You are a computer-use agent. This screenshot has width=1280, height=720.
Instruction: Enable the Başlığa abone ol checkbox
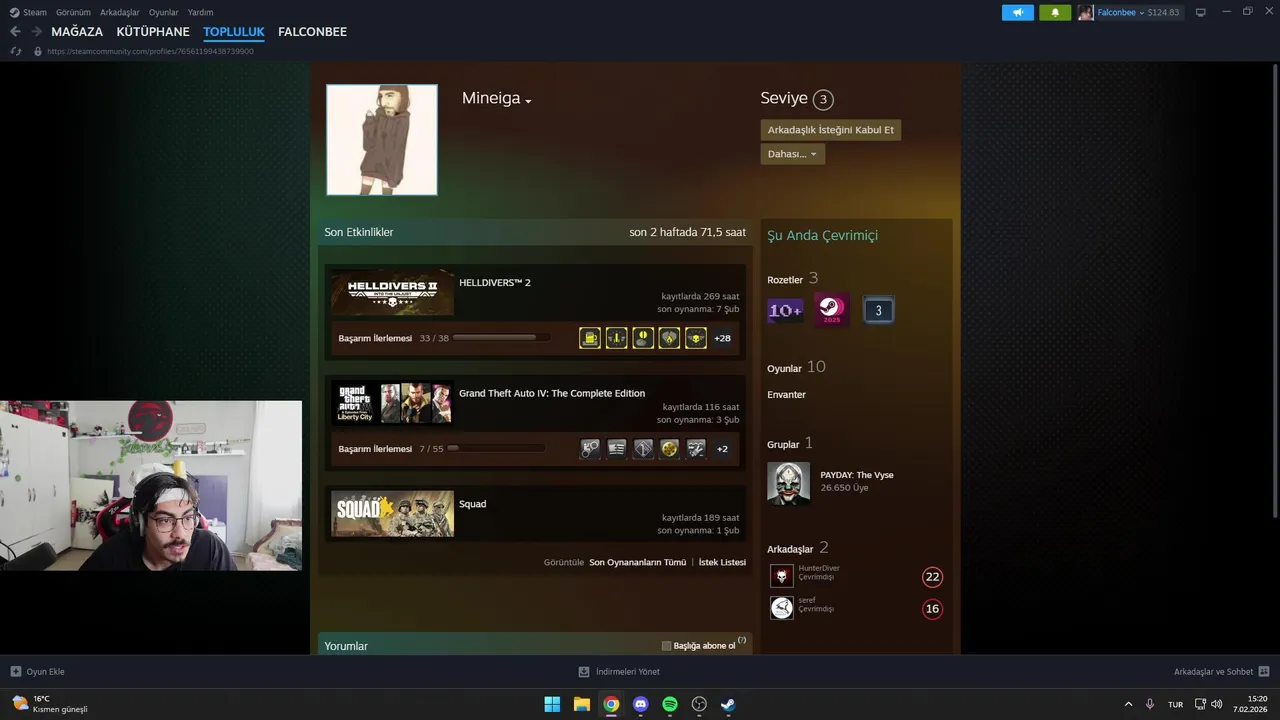(667, 646)
